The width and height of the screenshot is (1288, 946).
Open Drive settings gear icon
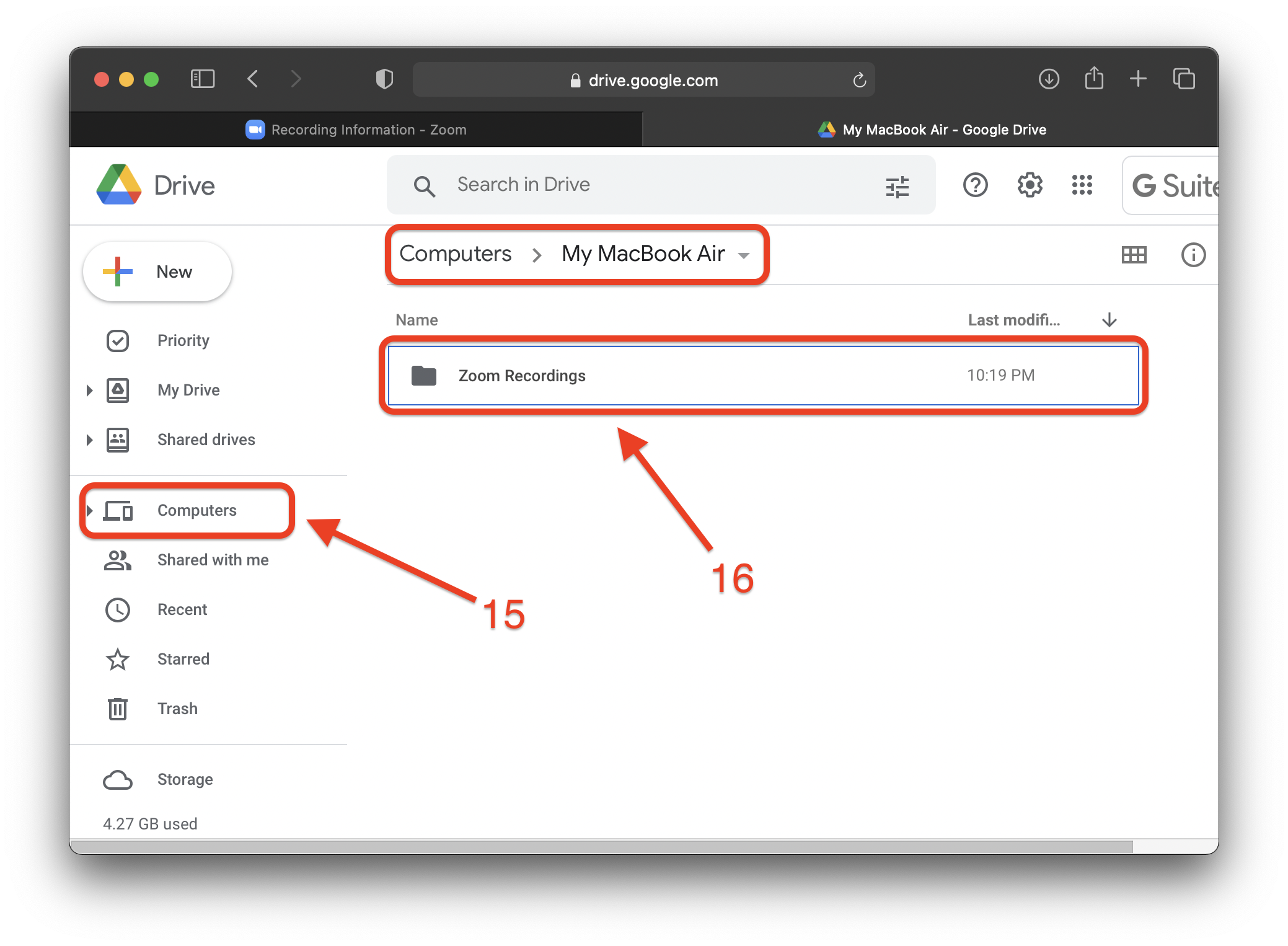tap(1030, 185)
